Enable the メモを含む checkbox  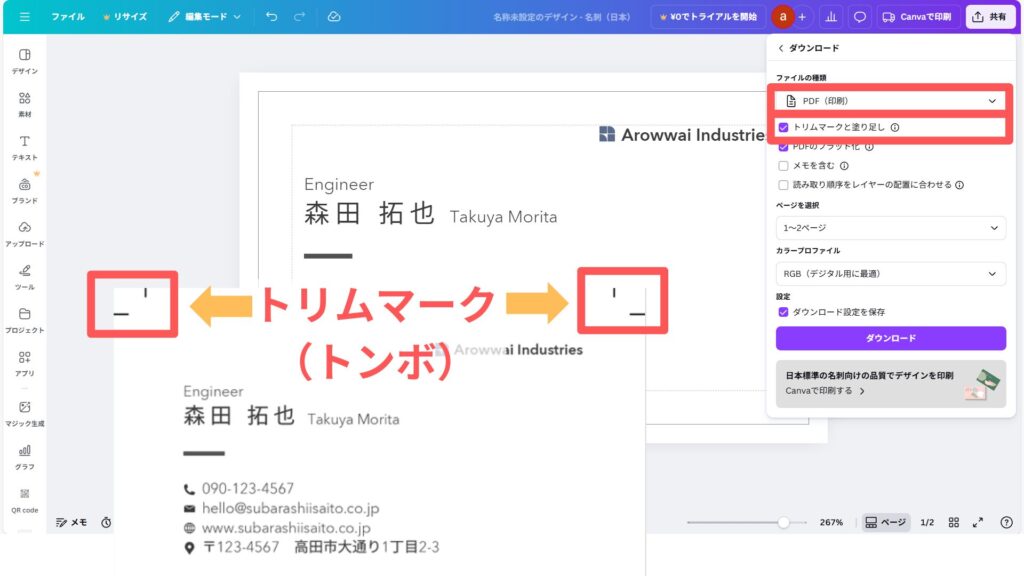tap(784, 166)
